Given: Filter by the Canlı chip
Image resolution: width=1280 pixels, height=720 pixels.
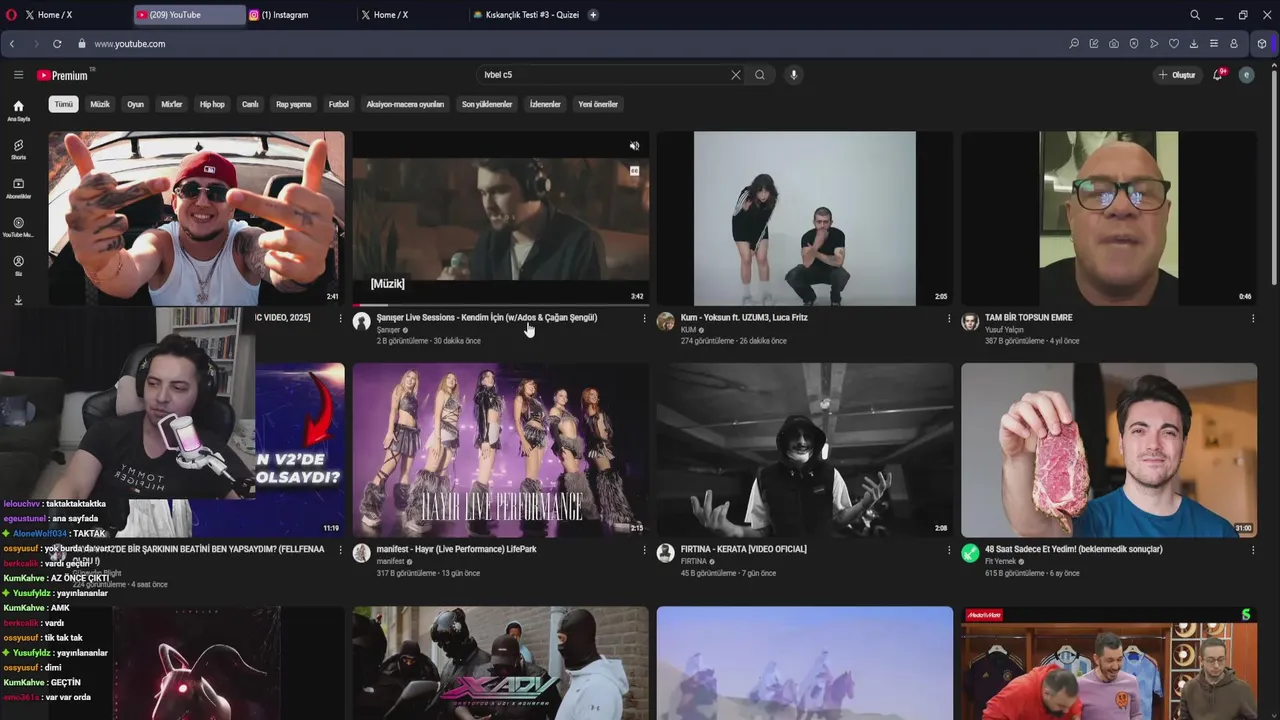Looking at the screenshot, I should [x=250, y=104].
